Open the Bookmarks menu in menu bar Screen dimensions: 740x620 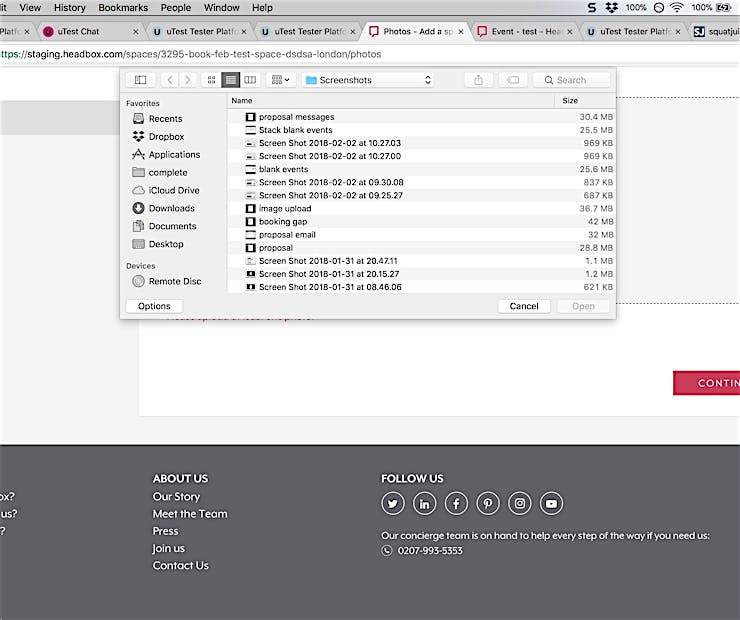[123, 7]
